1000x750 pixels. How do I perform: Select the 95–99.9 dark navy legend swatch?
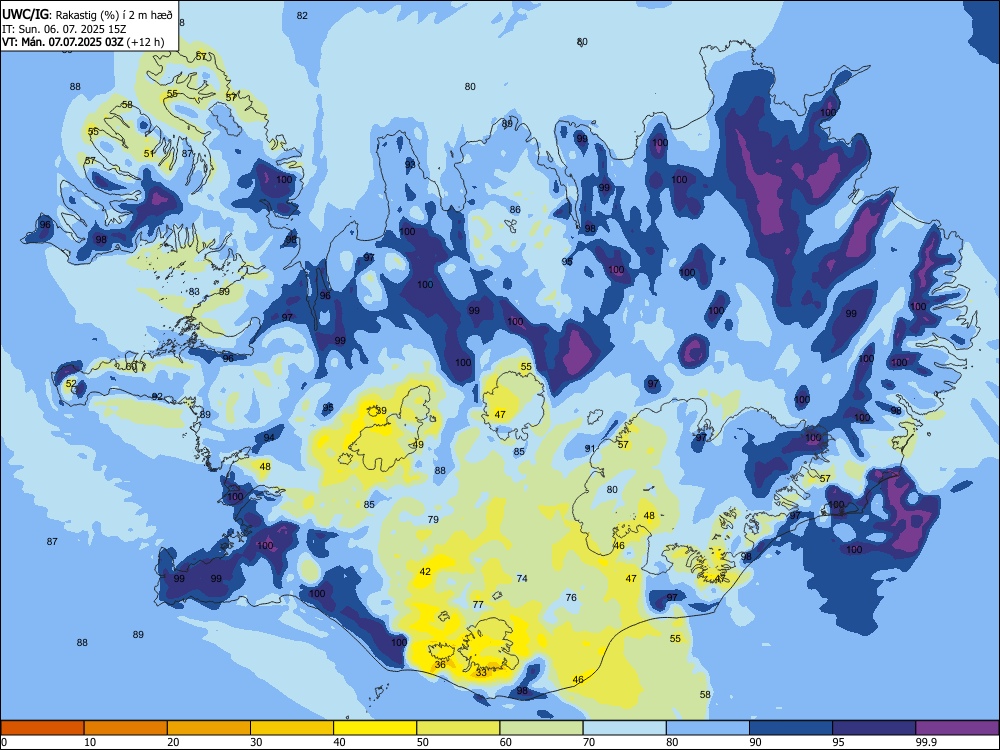874,728
